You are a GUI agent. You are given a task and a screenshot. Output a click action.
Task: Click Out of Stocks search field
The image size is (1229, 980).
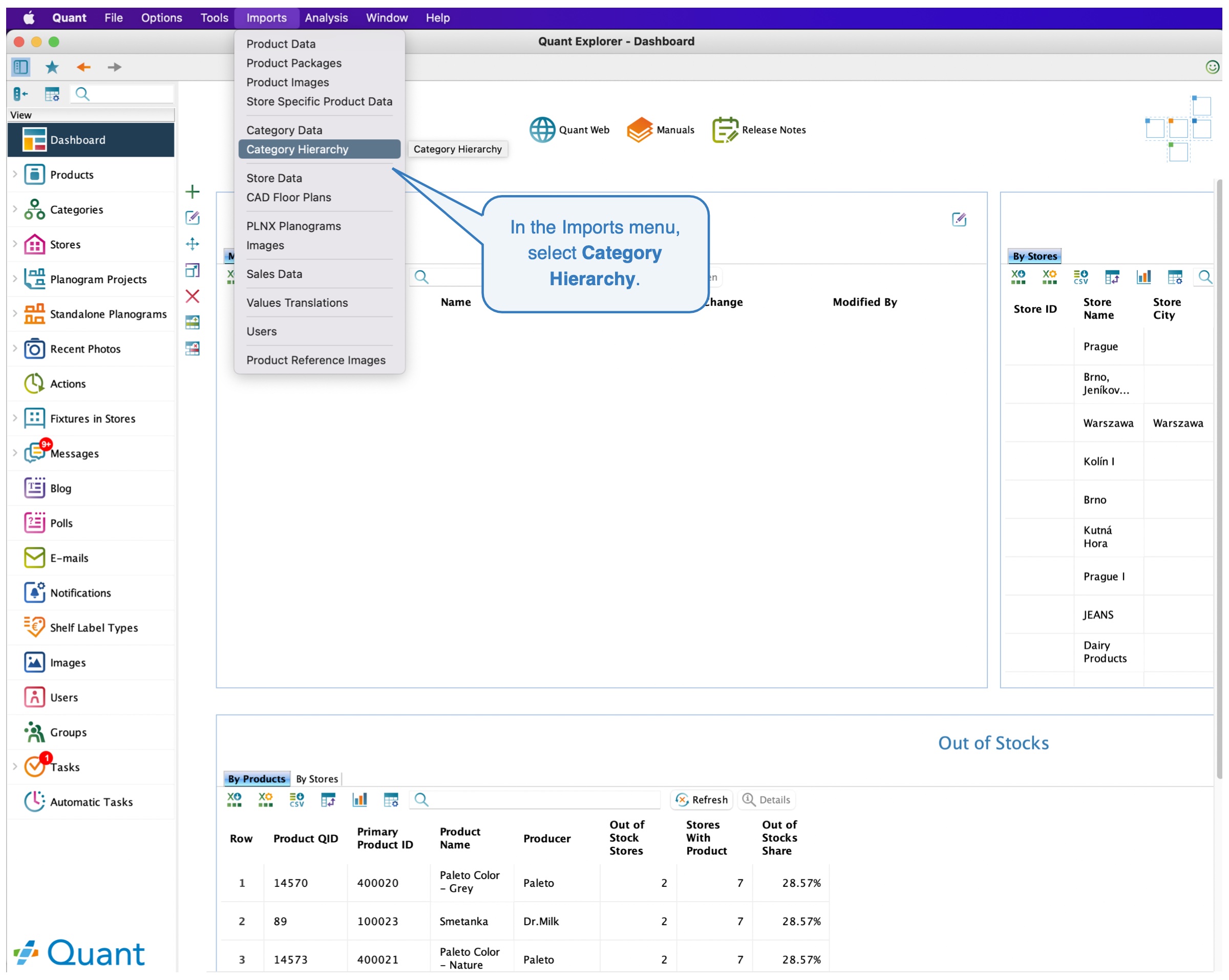point(536,800)
